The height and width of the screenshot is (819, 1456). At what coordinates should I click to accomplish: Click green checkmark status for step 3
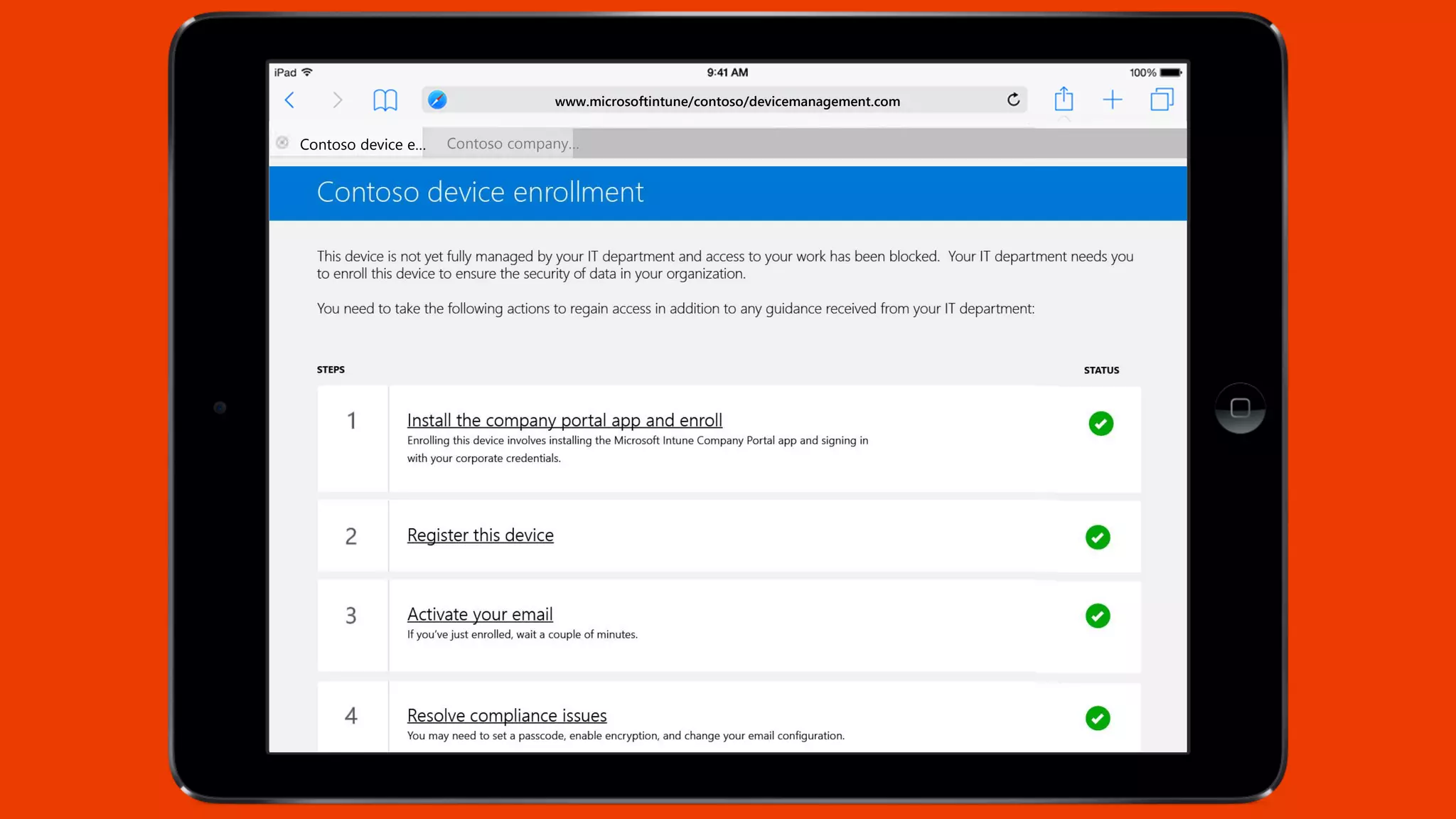coord(1098,616)
